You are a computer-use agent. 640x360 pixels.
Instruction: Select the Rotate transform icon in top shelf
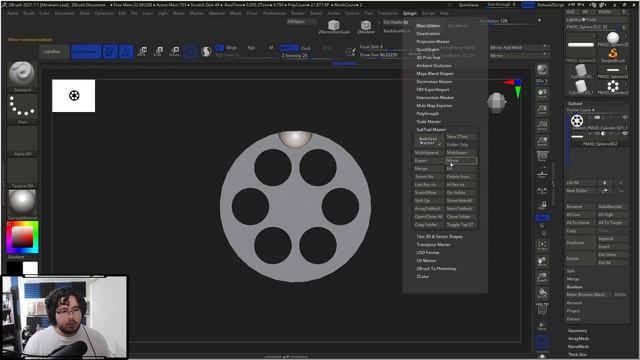tap(174, 51)
